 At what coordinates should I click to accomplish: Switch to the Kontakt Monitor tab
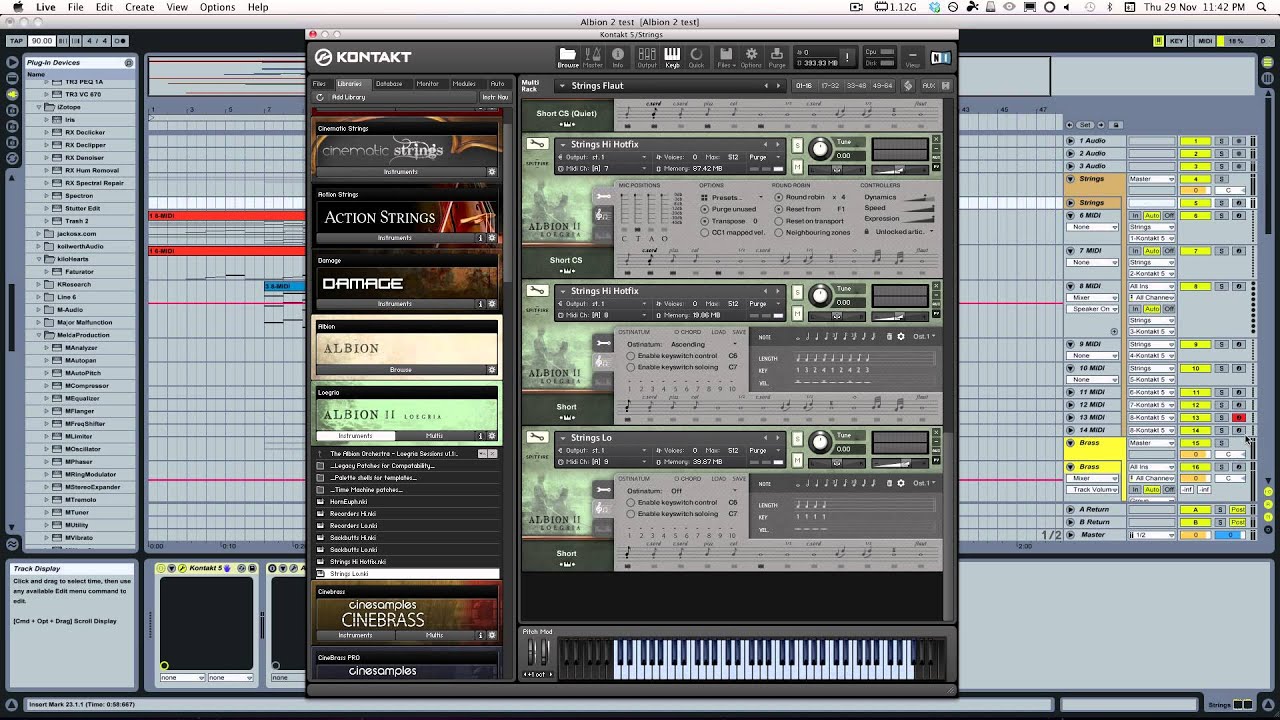(x=427, y=84)
